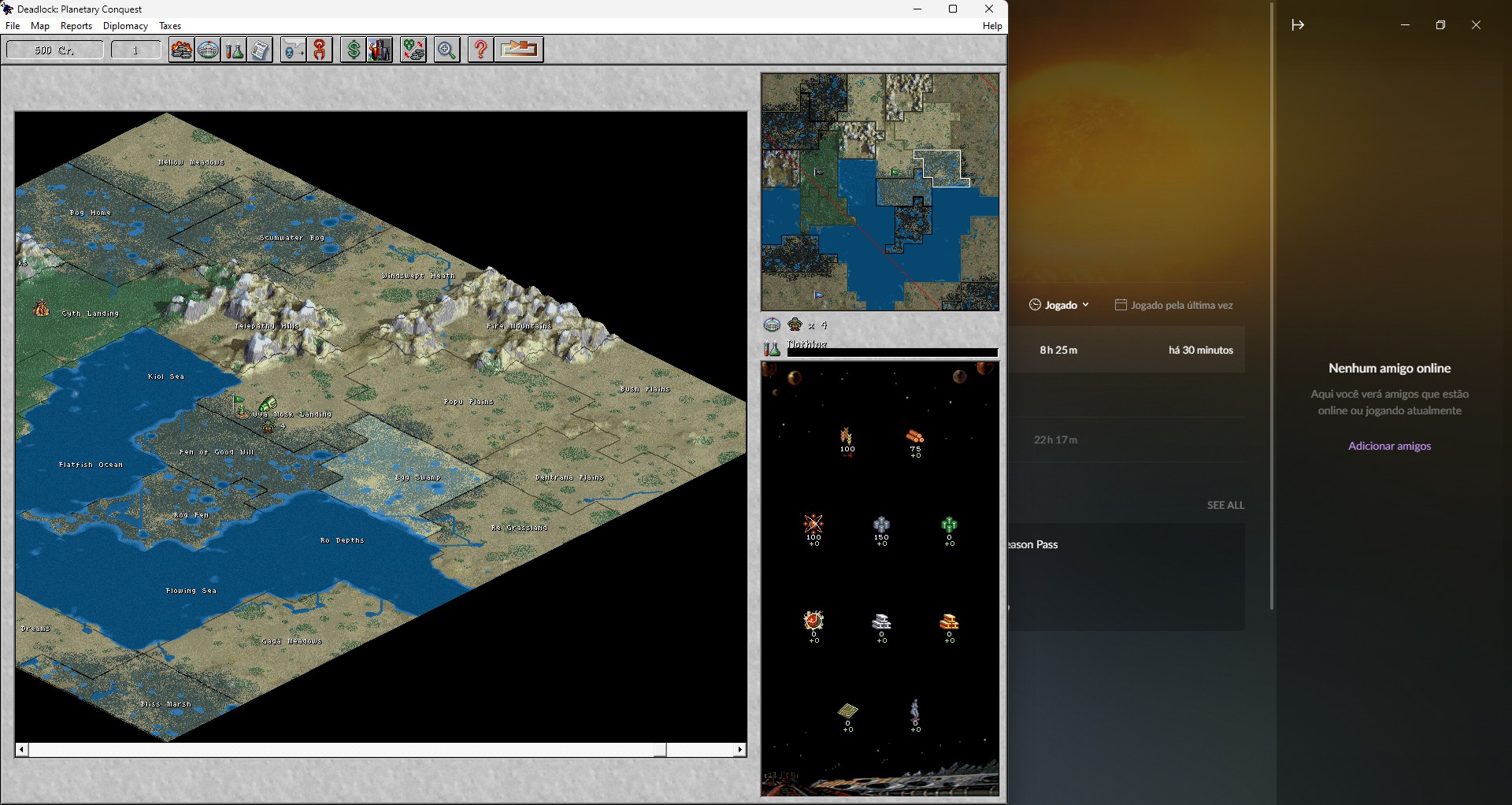Open the alien diplomacy message toolbar icon

[x=293, y=50]
